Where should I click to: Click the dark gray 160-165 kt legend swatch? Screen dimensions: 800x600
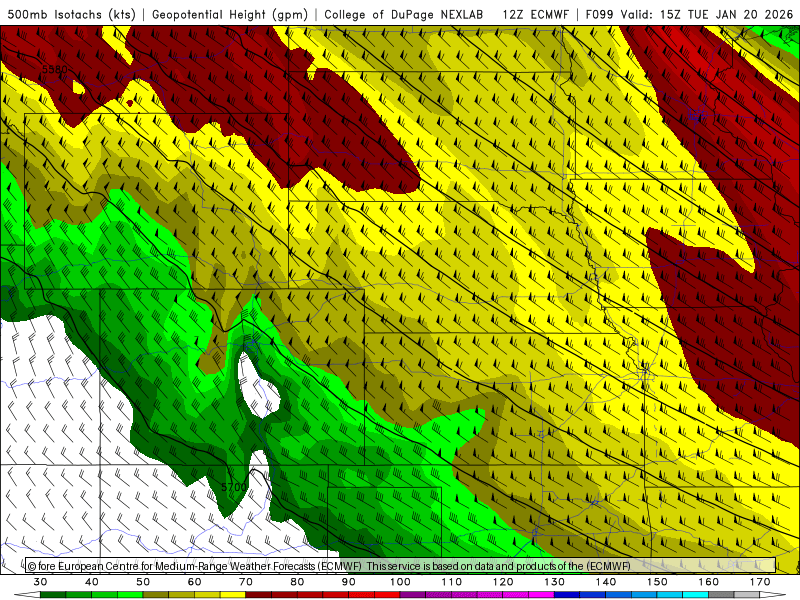click(x=721, y=595)
